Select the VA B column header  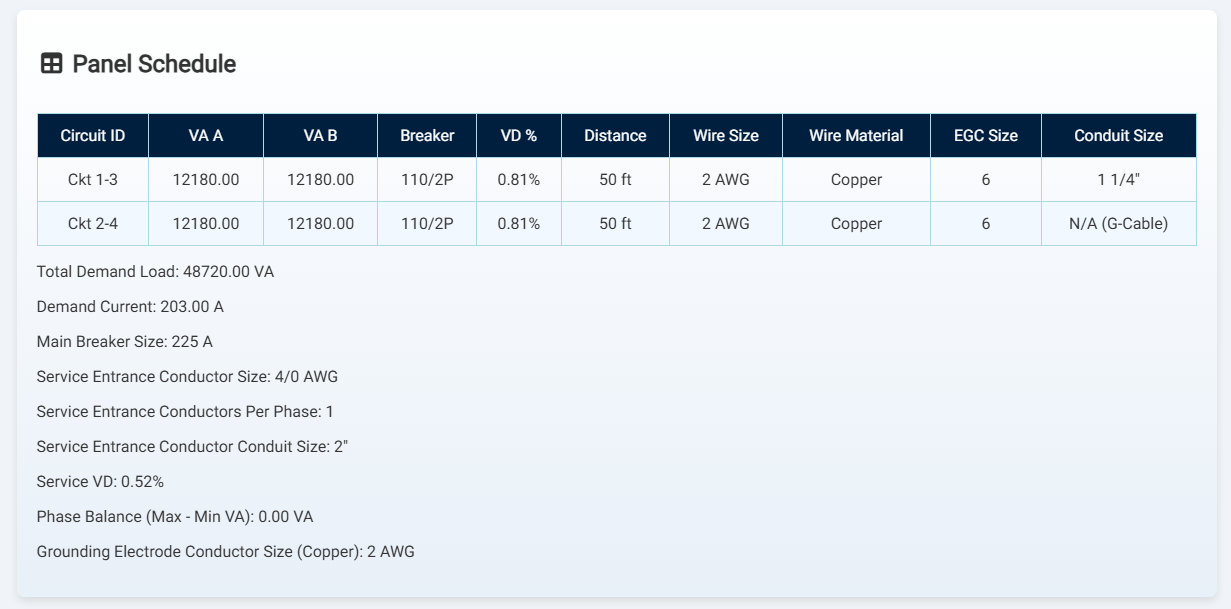coord(320,136)
